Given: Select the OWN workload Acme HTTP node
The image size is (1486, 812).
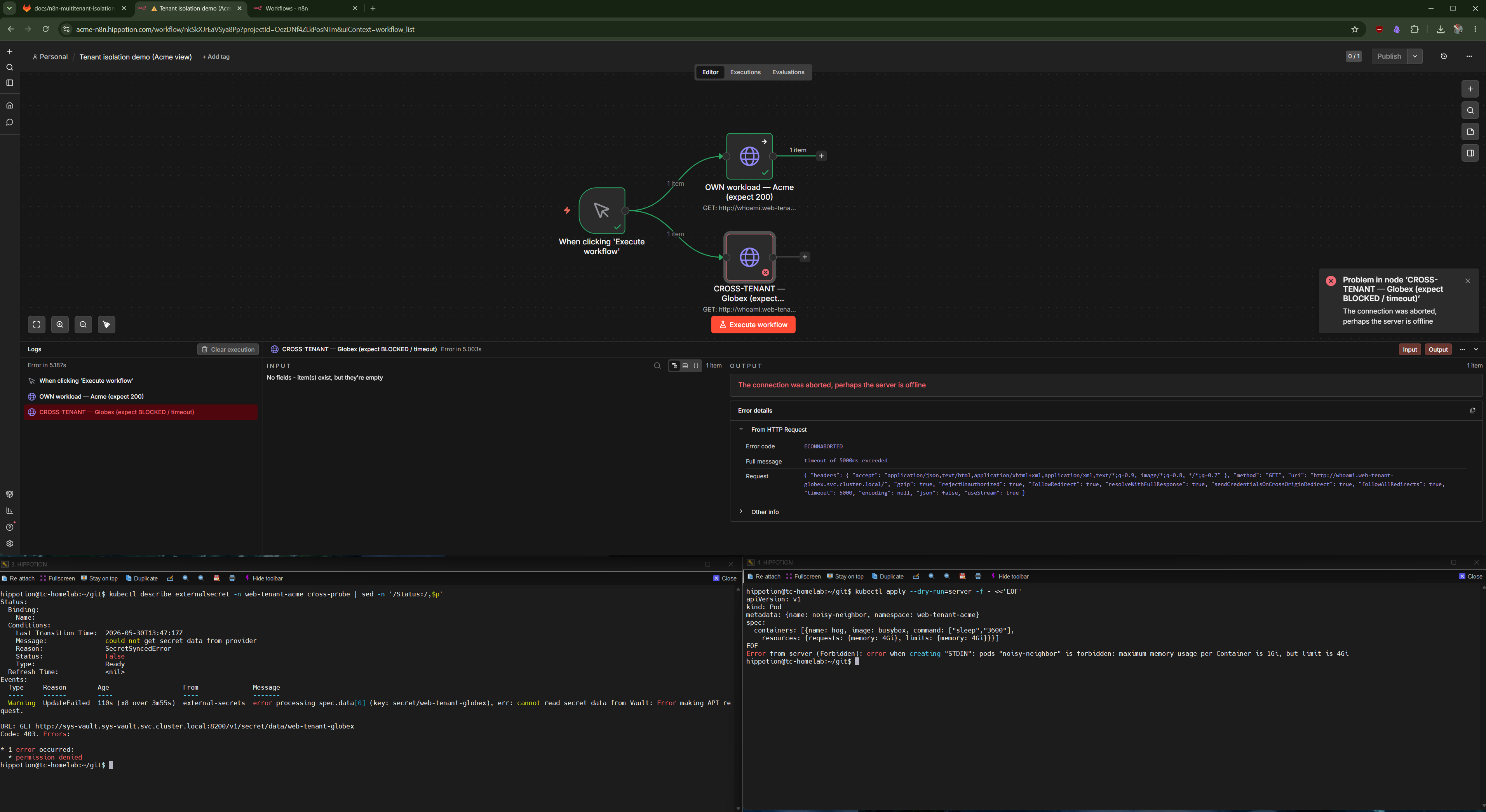Looking at the screenshot, I should point(749,156).
